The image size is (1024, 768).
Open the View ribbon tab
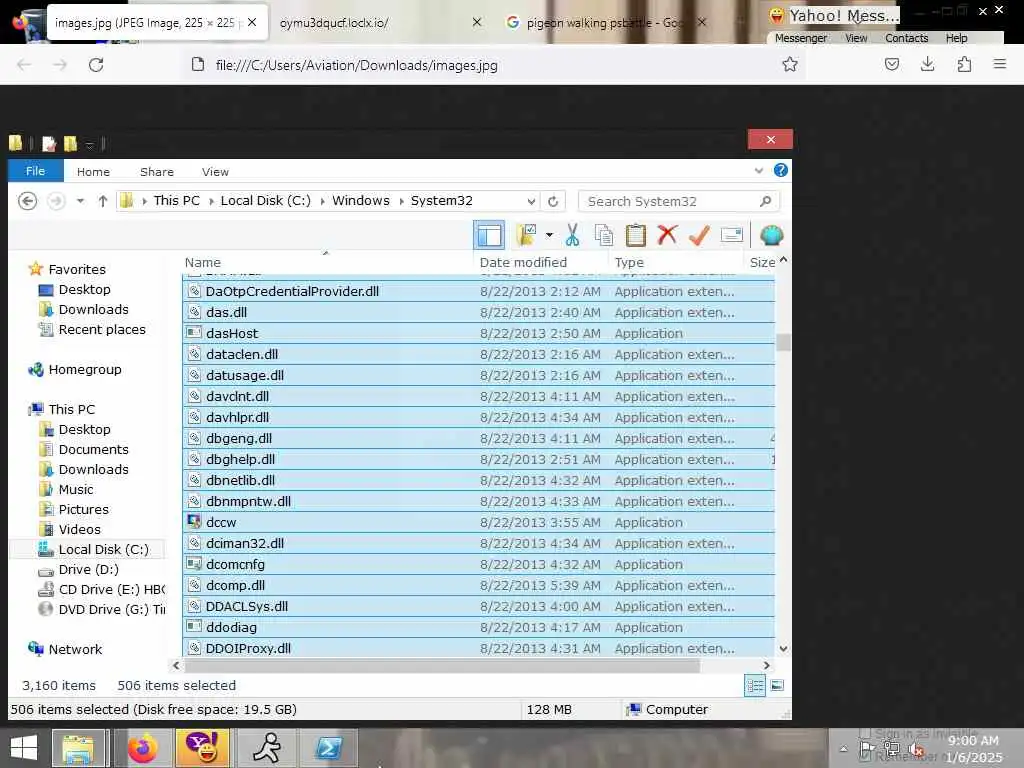215,172
